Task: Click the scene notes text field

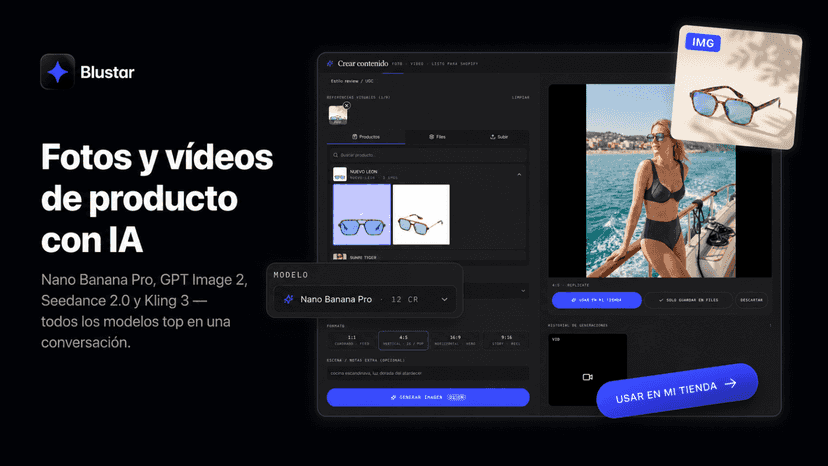Action: click(428, 373)
